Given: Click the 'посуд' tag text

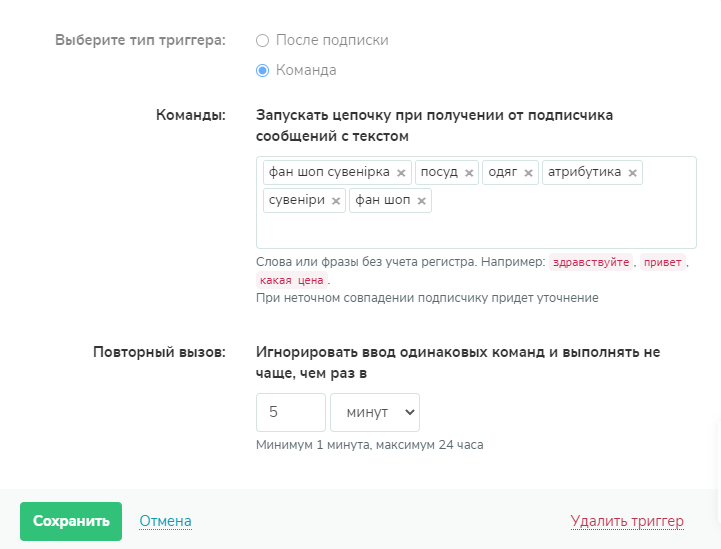Looking at the screenshot, I should coord(439,172).
